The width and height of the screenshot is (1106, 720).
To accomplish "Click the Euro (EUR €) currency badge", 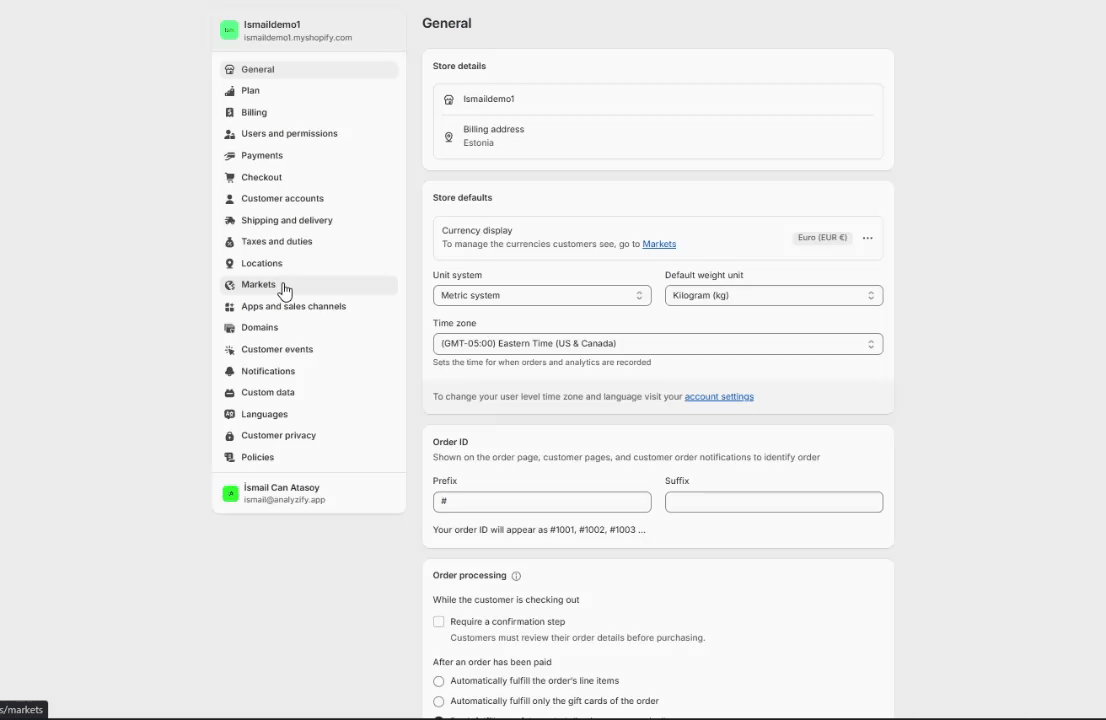I will tap(822, 238).
